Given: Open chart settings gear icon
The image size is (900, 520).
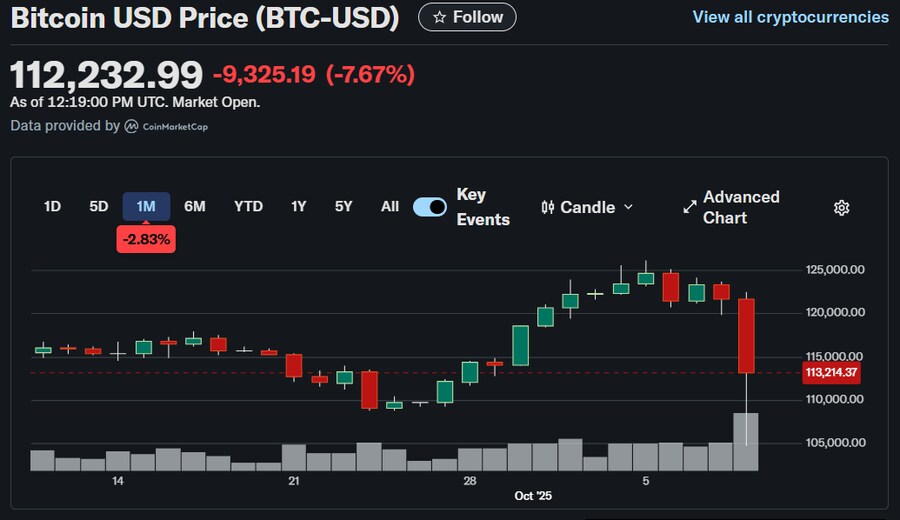Looking at the screenshot, I should (x=841, y=207).
